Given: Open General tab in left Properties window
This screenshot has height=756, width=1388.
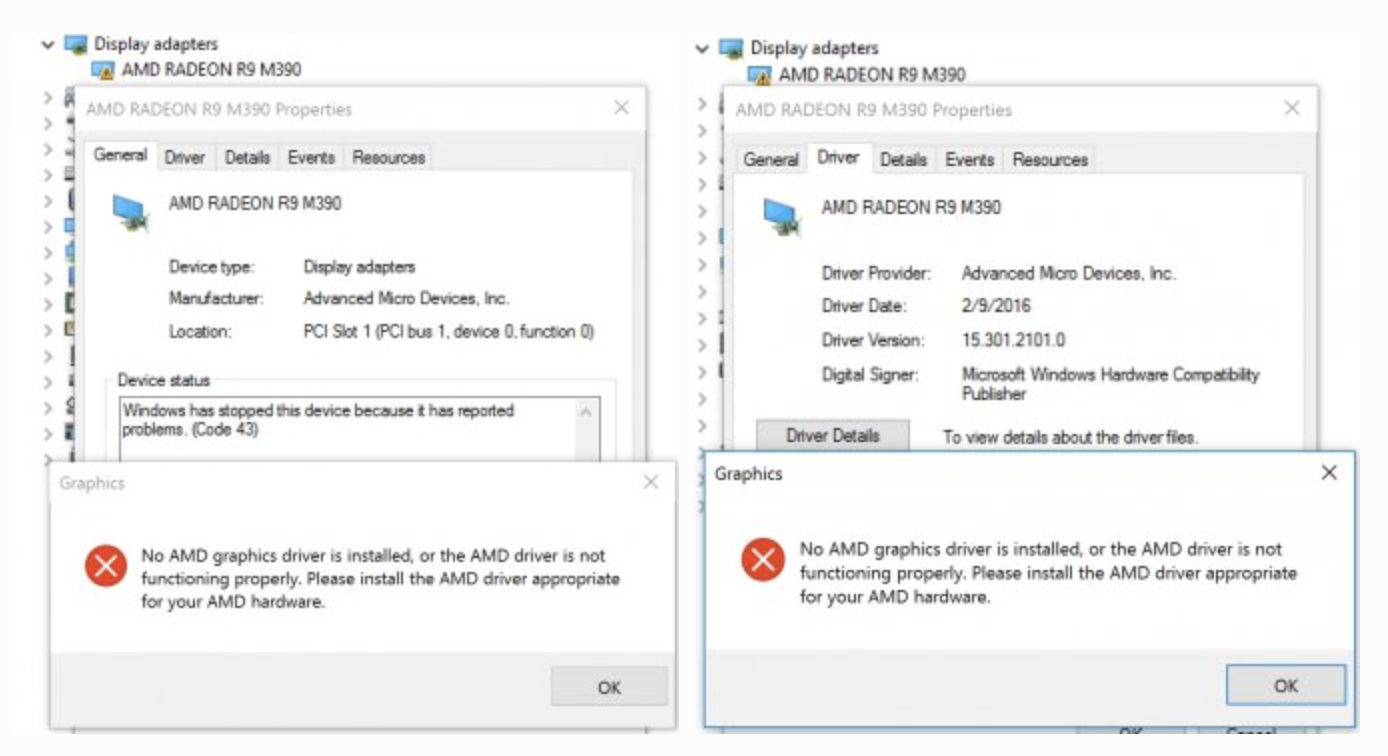Looking at the screenshot, I should (x=120, y=155).
